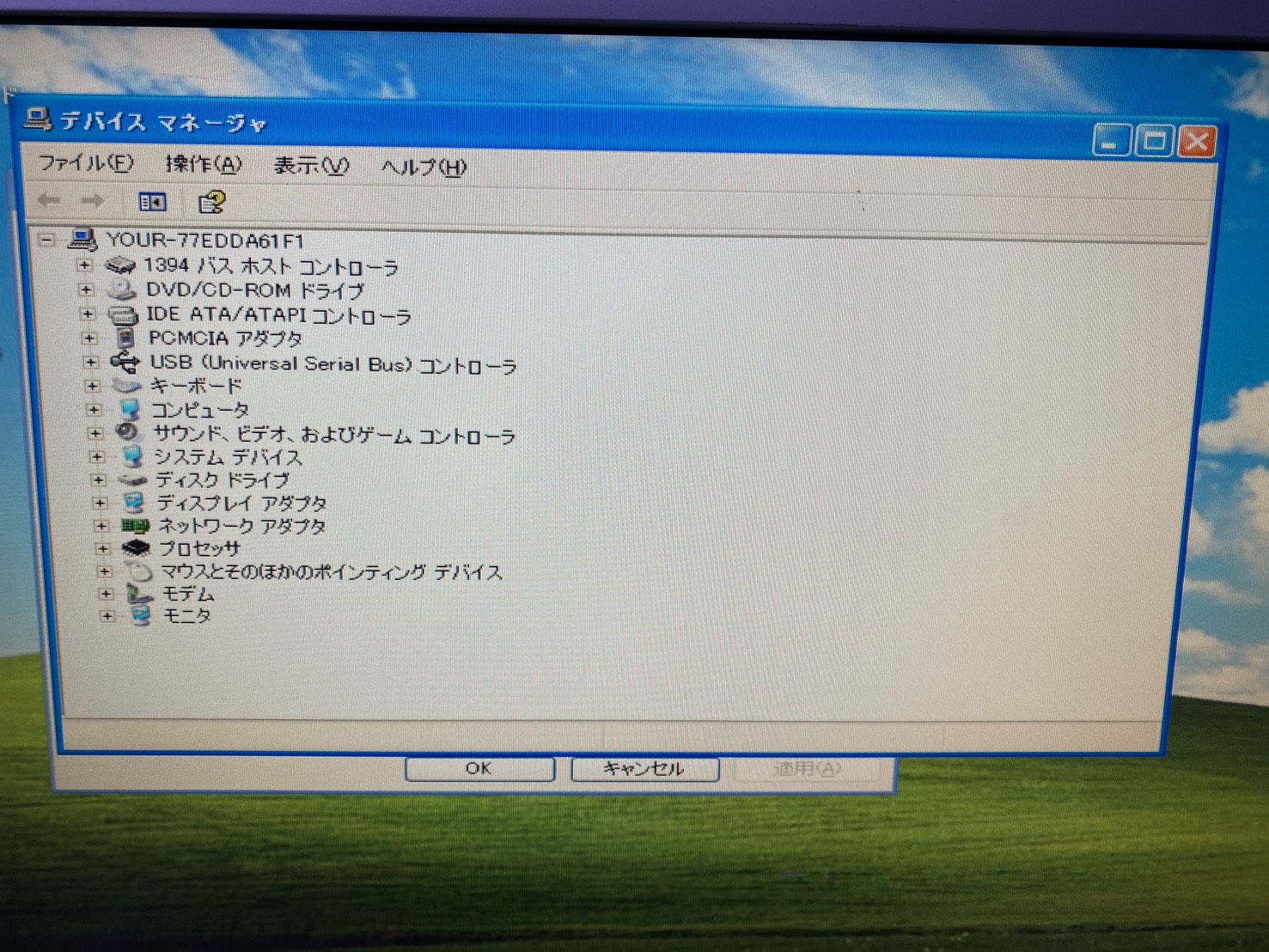Open the 操作(A) menu
This screenshot has height=952, width=1269.
coord(203,164)
